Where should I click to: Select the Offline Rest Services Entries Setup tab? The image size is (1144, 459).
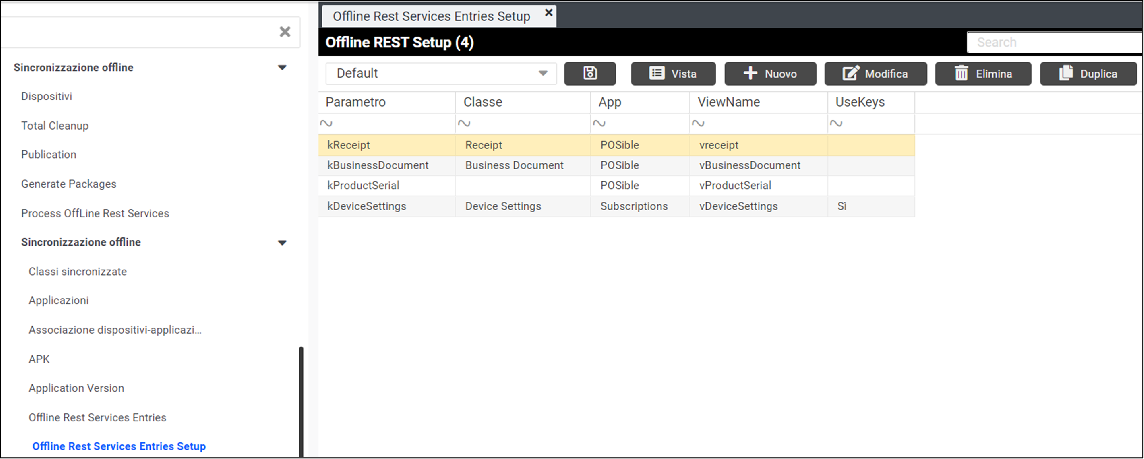click(432, 16)
